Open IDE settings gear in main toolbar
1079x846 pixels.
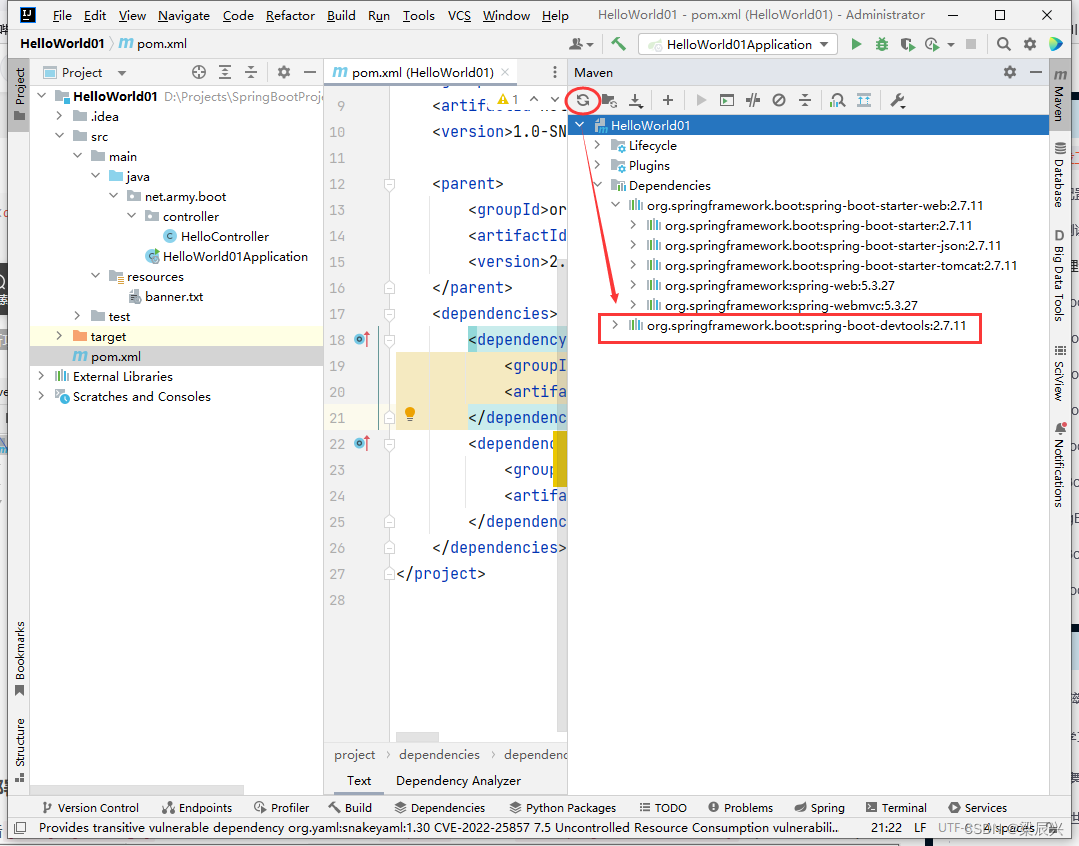click(x=1030, y=44)
